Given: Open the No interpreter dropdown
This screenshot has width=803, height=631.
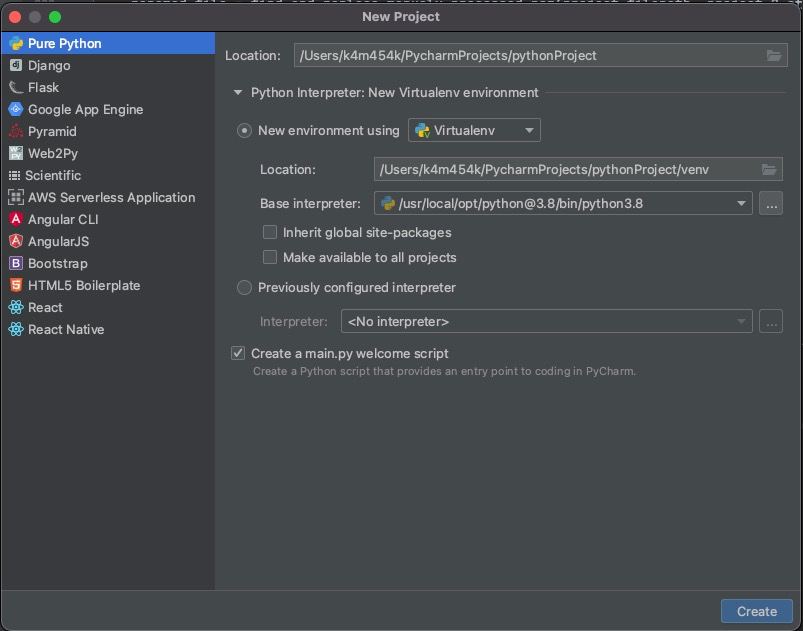Looking at the screenshot, I should 546,321.
